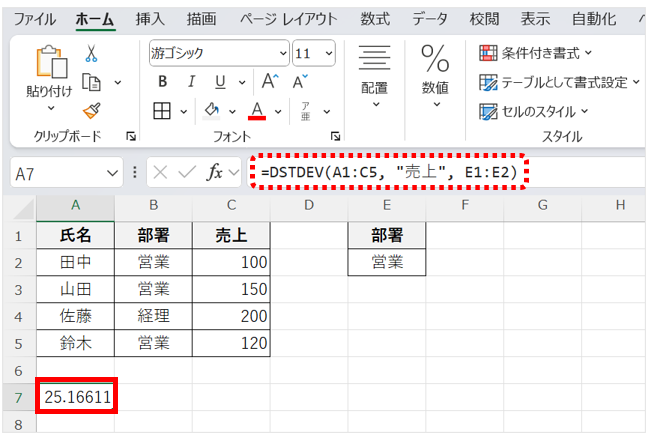
Task: Open the 数式 (Formulas) ribbon tab
Action: (x=375, y=19)
